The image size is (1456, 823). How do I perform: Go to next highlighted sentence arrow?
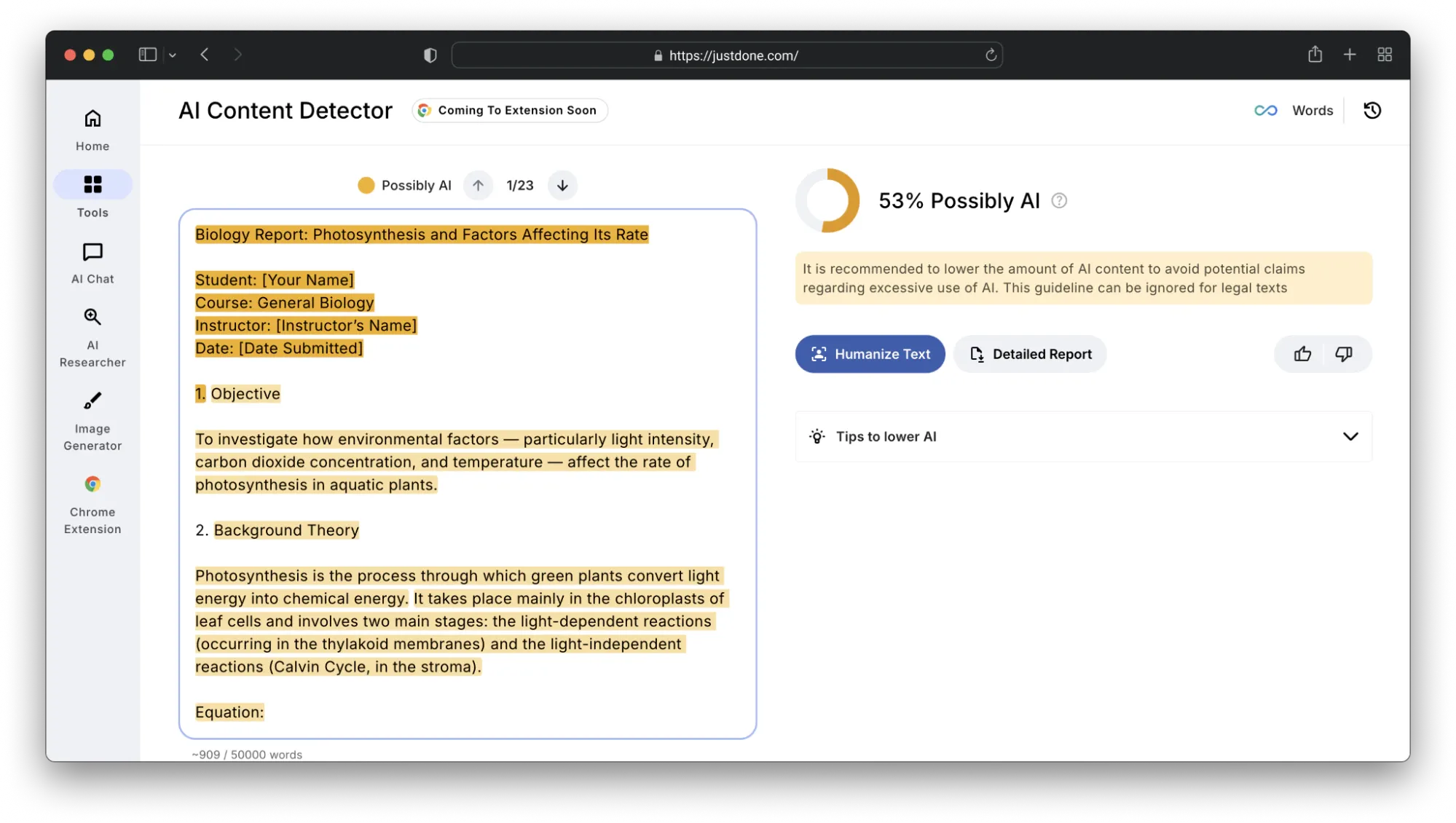click(562, 186)
